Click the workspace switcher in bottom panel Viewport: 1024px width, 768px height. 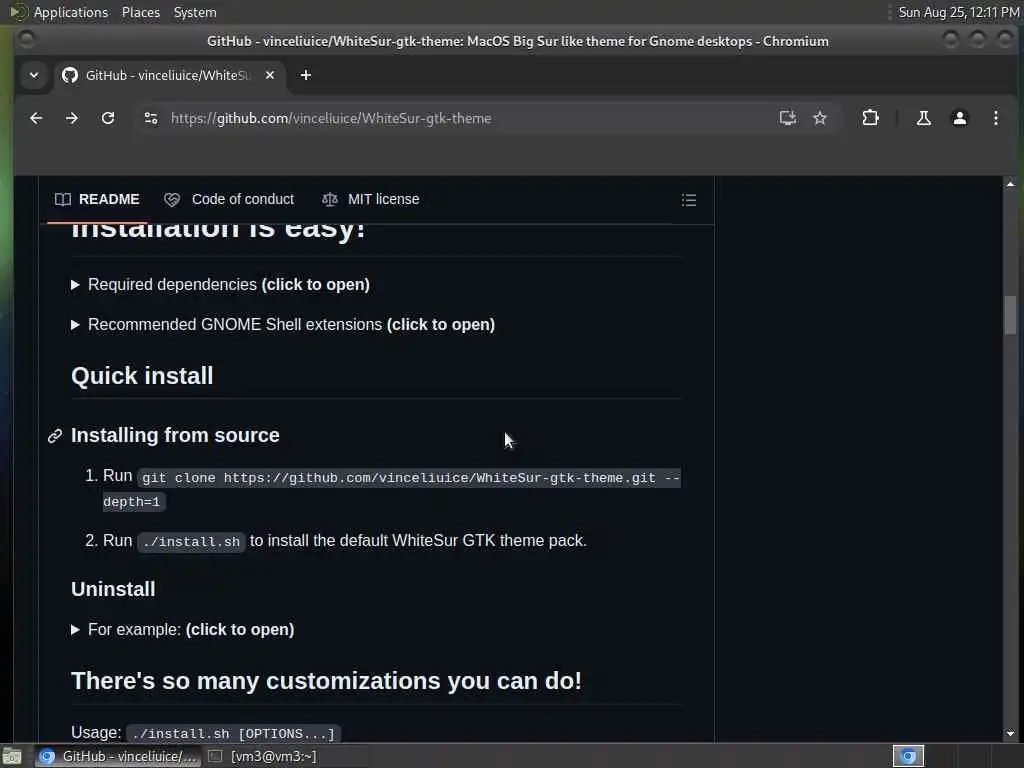coord(908,756)
